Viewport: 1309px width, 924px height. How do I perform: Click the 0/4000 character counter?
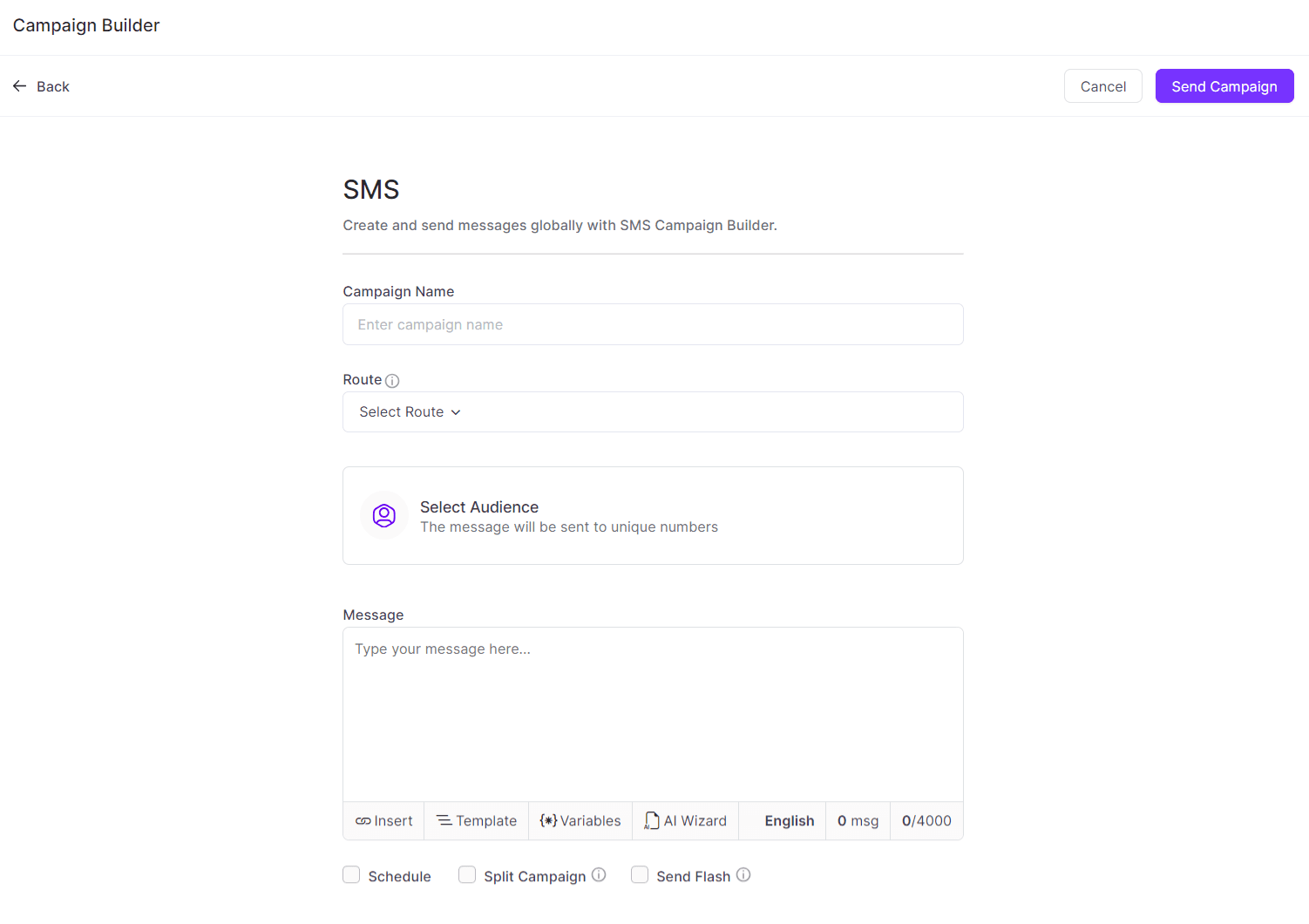(x=926, y=820)
